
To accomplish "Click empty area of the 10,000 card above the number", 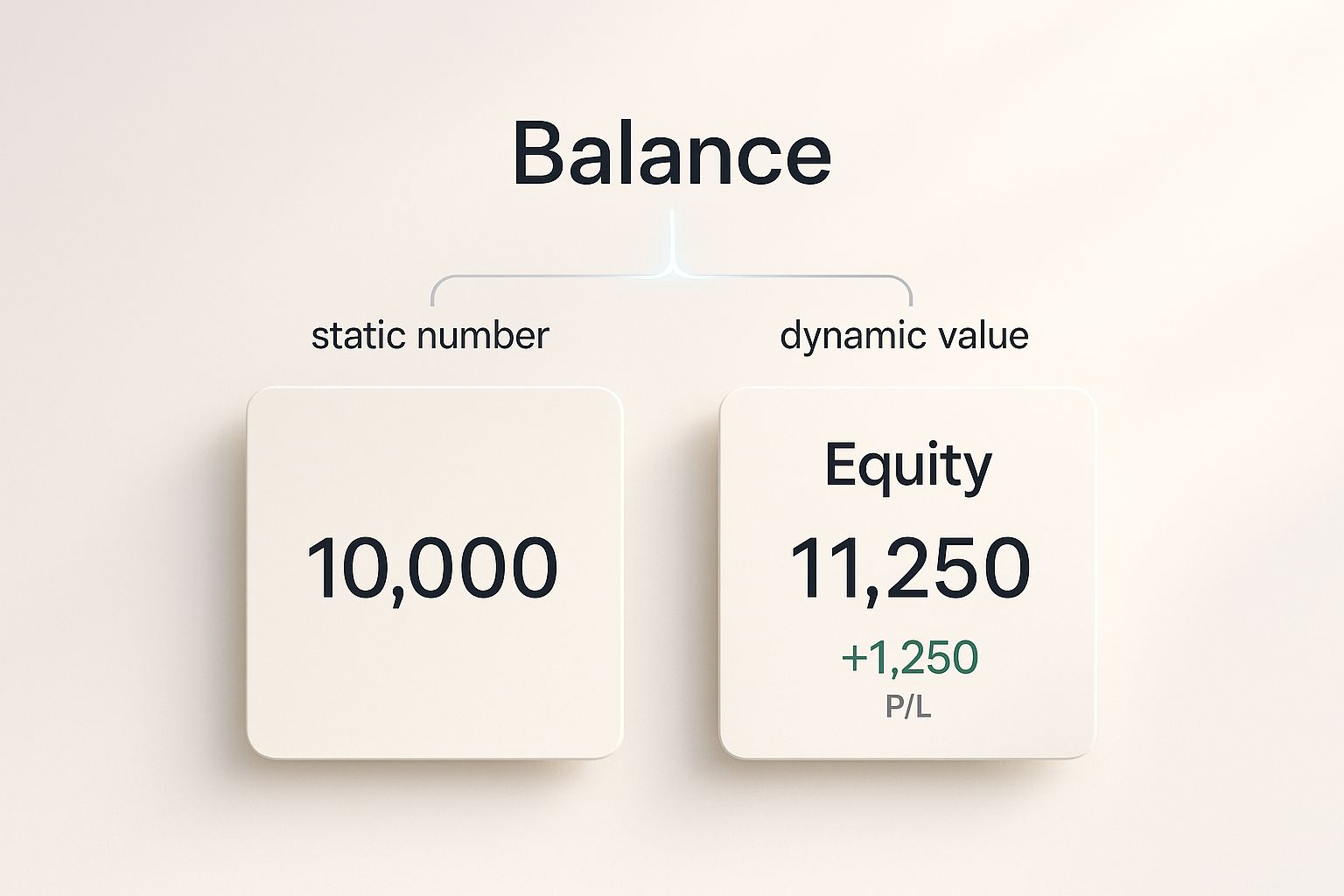I will coord(434,464).
